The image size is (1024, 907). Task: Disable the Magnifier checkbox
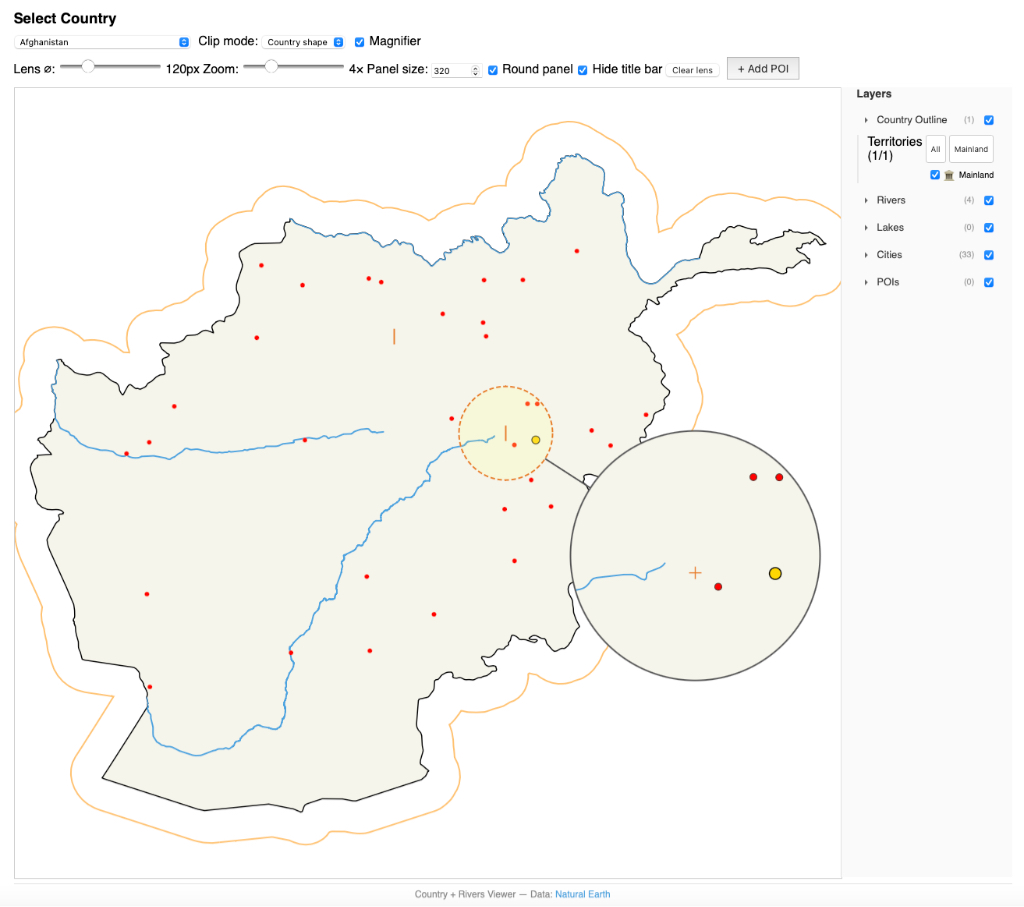pos(360,42)
